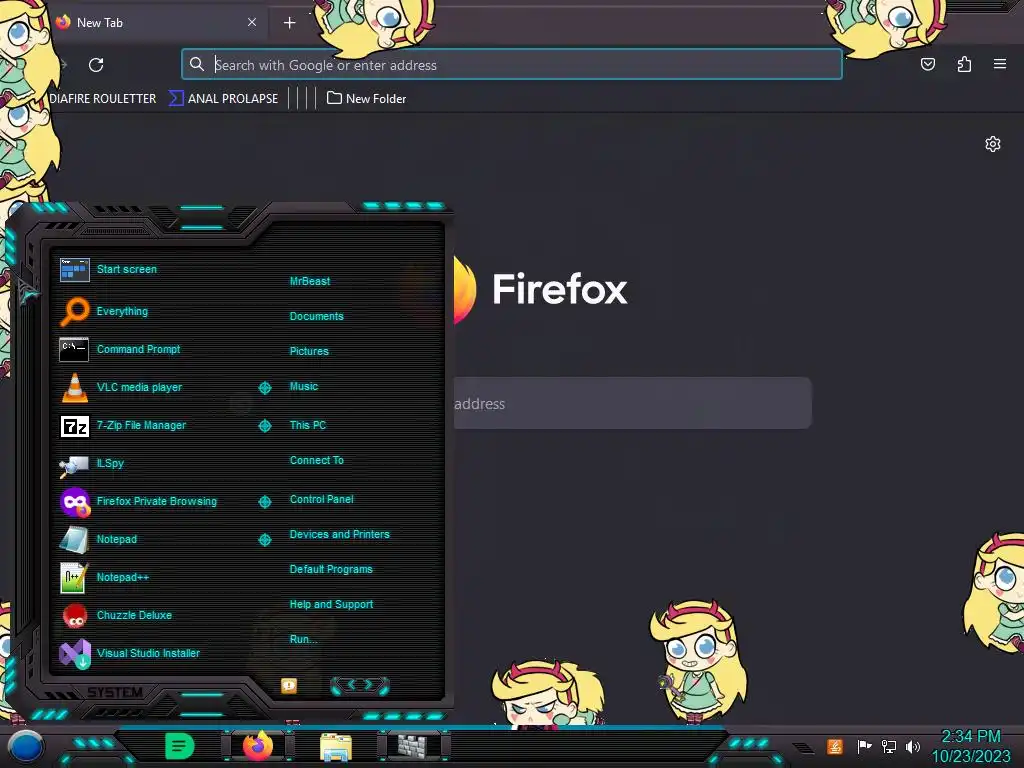Open the MrBeast user folder

tap(310, 281)
